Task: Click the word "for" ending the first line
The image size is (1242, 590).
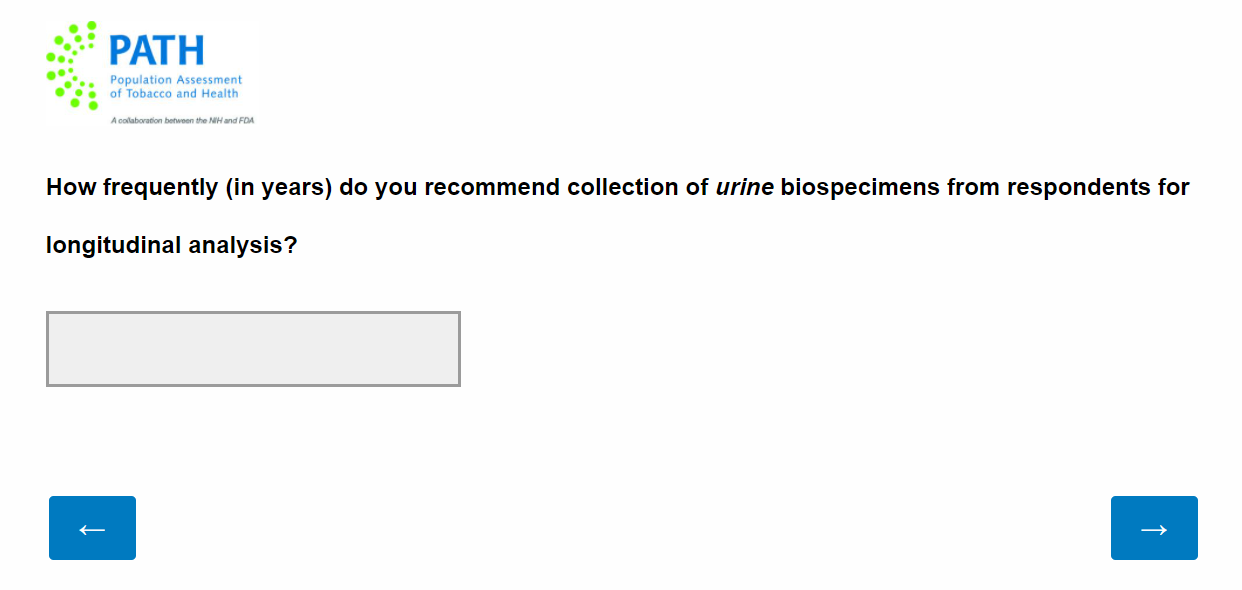Action: tap(1174, 188)
